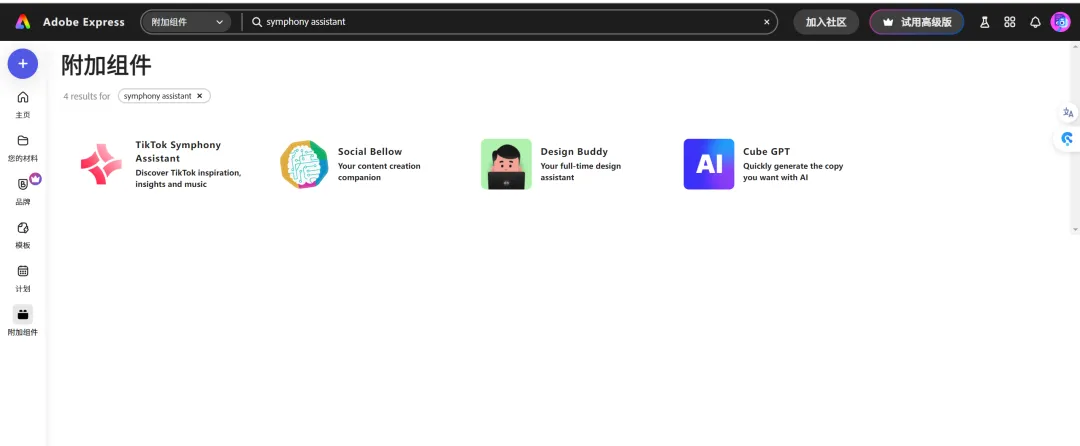The width and height of the screenshot is (1080, 446).
Task: Click the 试用高级版 premium button
Action: 917,22
